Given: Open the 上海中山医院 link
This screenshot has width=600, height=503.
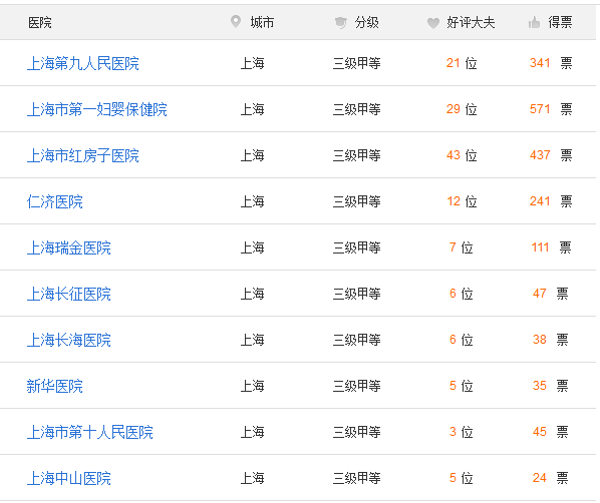Looking at the screenshot, I should pyautogui.click(x=69, y=479).
